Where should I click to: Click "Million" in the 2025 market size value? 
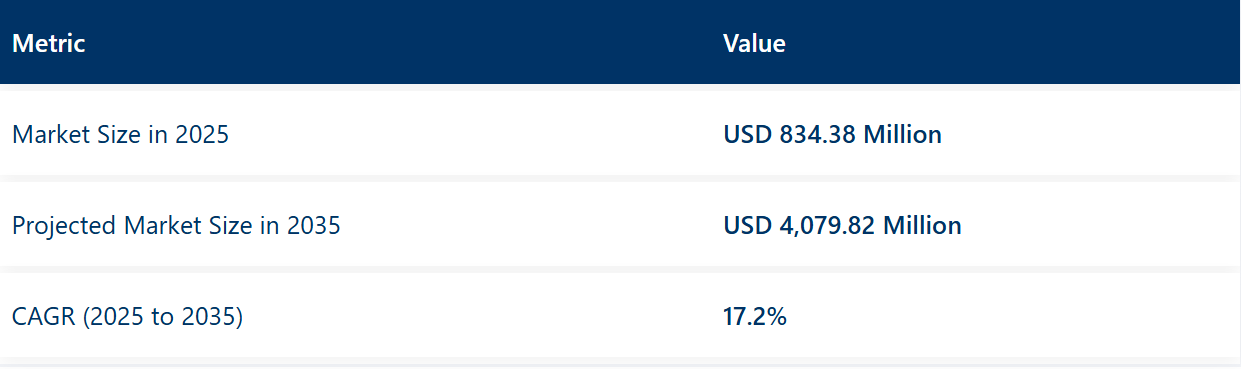tap(902, 134)
